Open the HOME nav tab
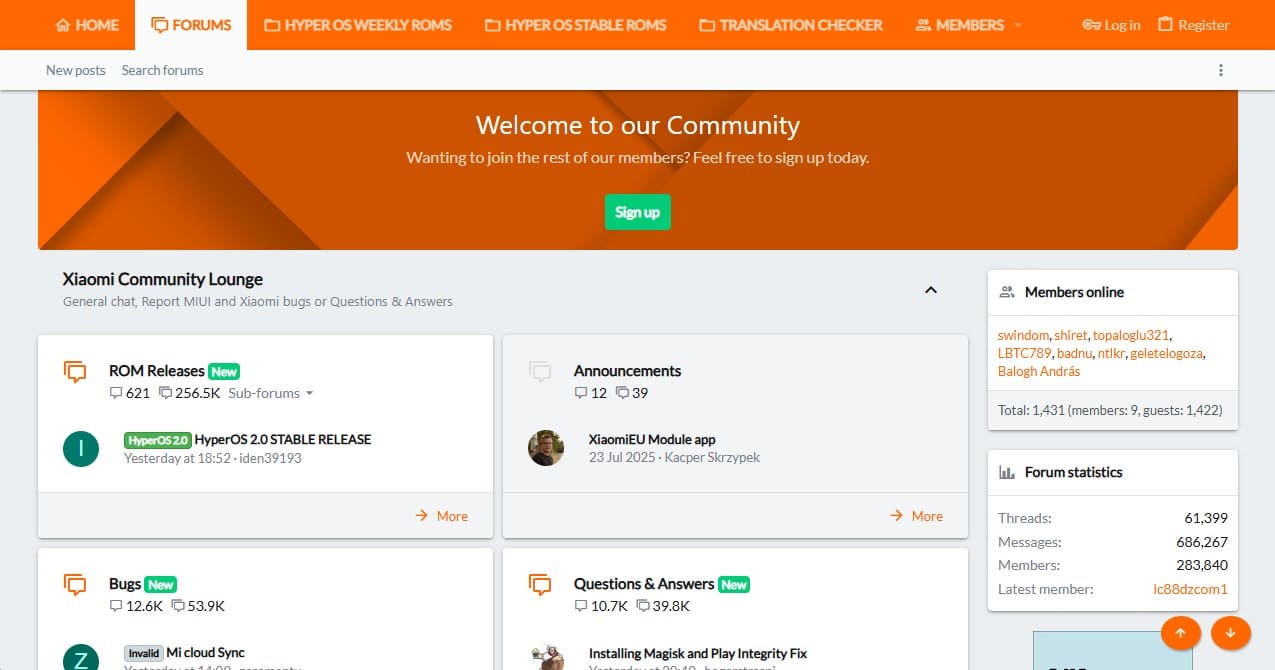 tap(87, 25)
